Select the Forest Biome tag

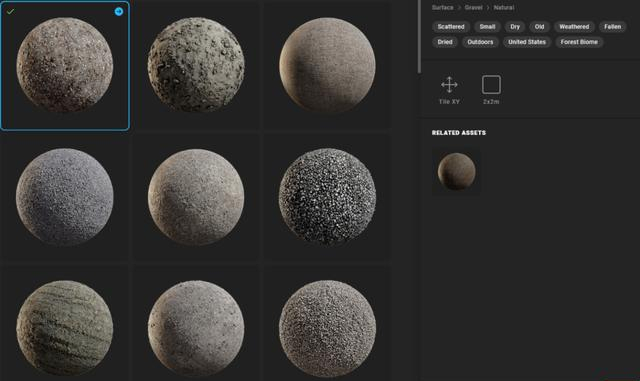click(x=579, y=42)
